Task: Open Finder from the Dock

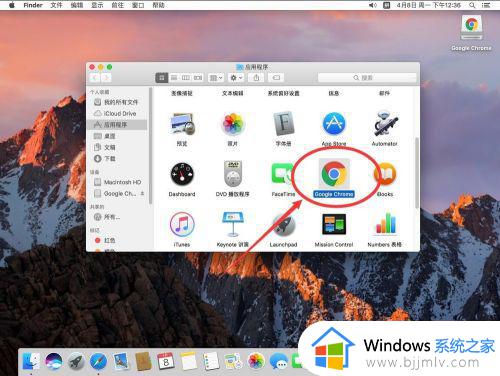Action: 31,362
